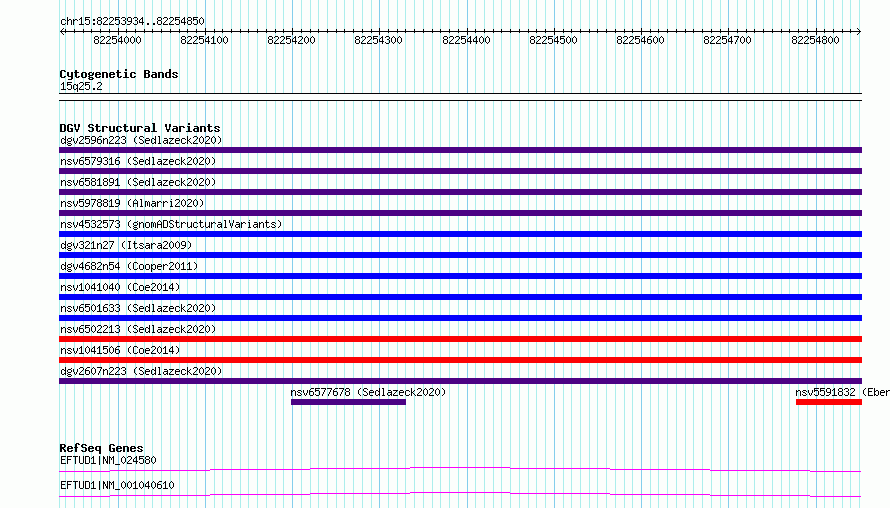Select dgv321n27 (Itsara2009) variant label
The width and height of the screenshot is (890, 508).
pyautogui.click(x=126, y=245)
